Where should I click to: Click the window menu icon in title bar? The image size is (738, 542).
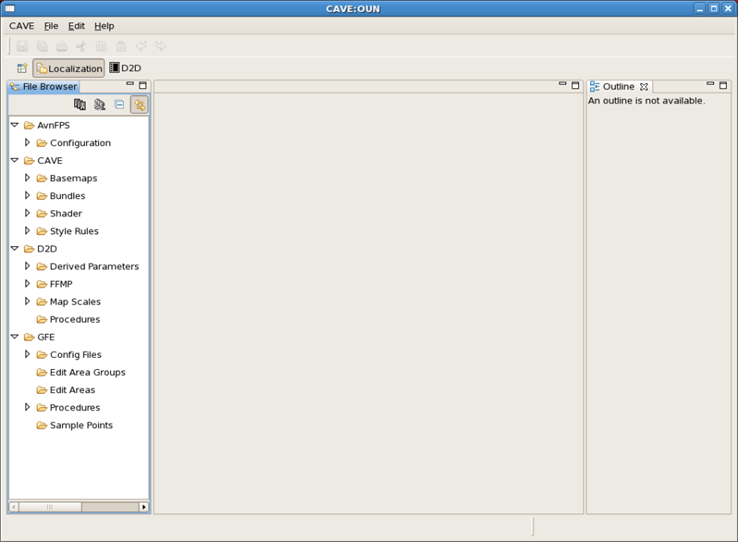(9, 8)
